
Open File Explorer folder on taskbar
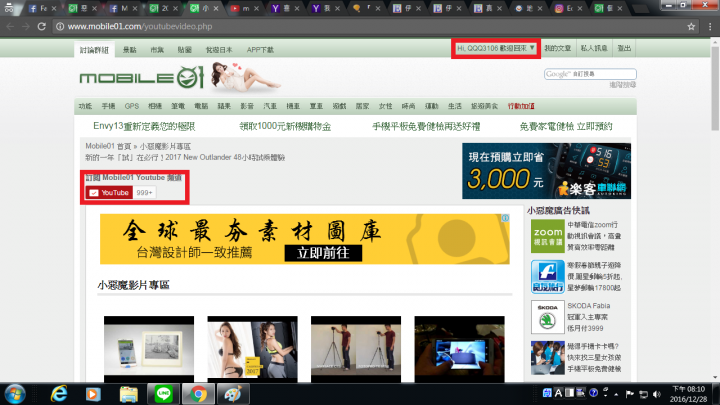point(129,394)
